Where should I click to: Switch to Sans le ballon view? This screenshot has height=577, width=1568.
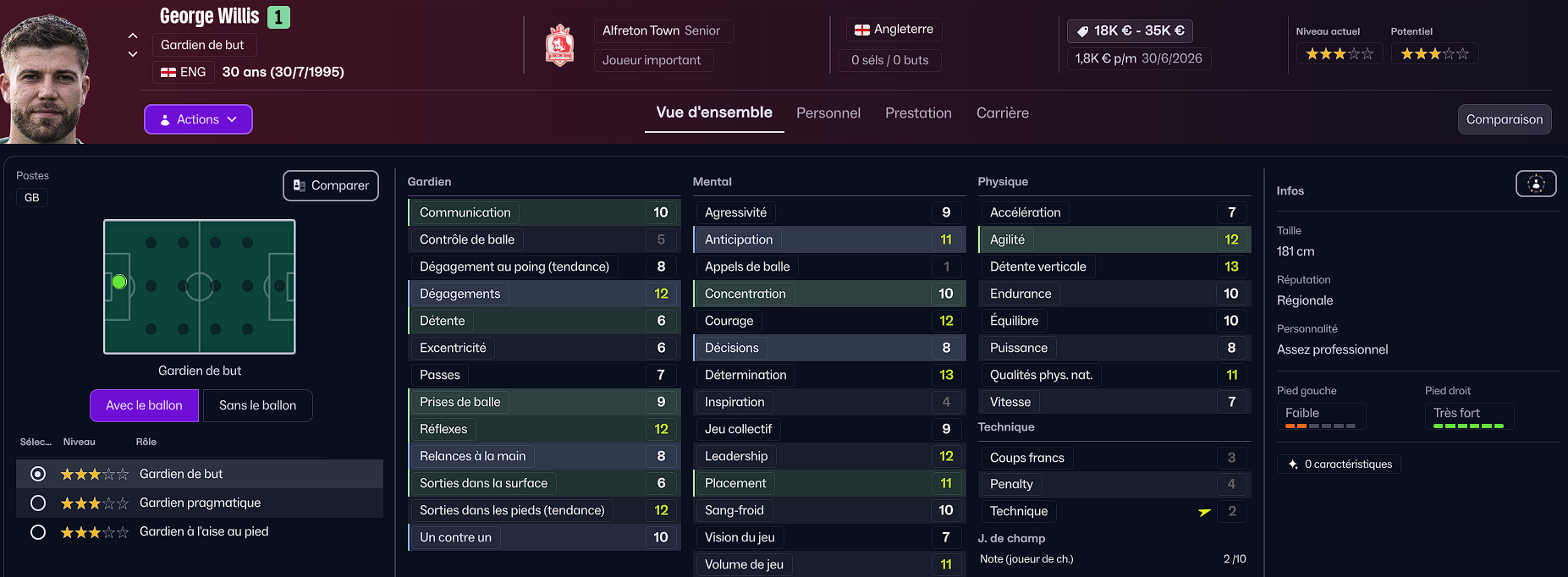(257, 406)
